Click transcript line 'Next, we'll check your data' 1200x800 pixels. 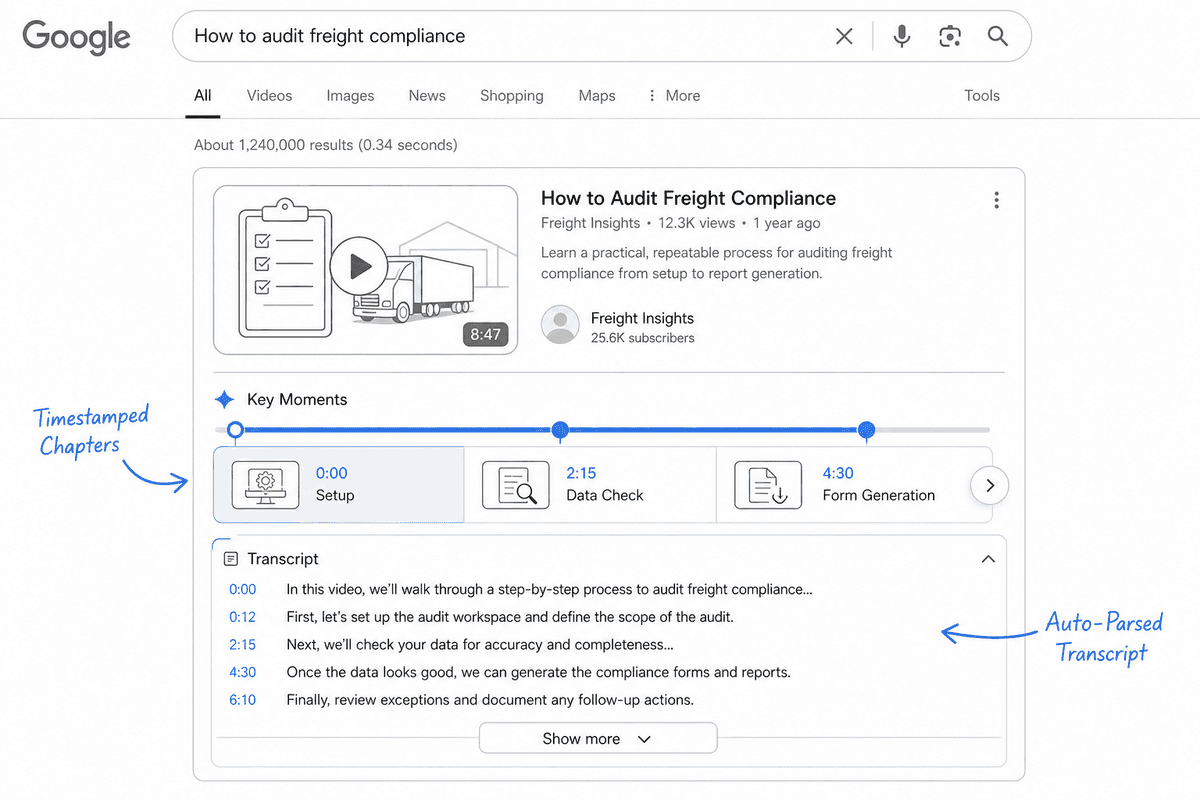coord(480,645)
